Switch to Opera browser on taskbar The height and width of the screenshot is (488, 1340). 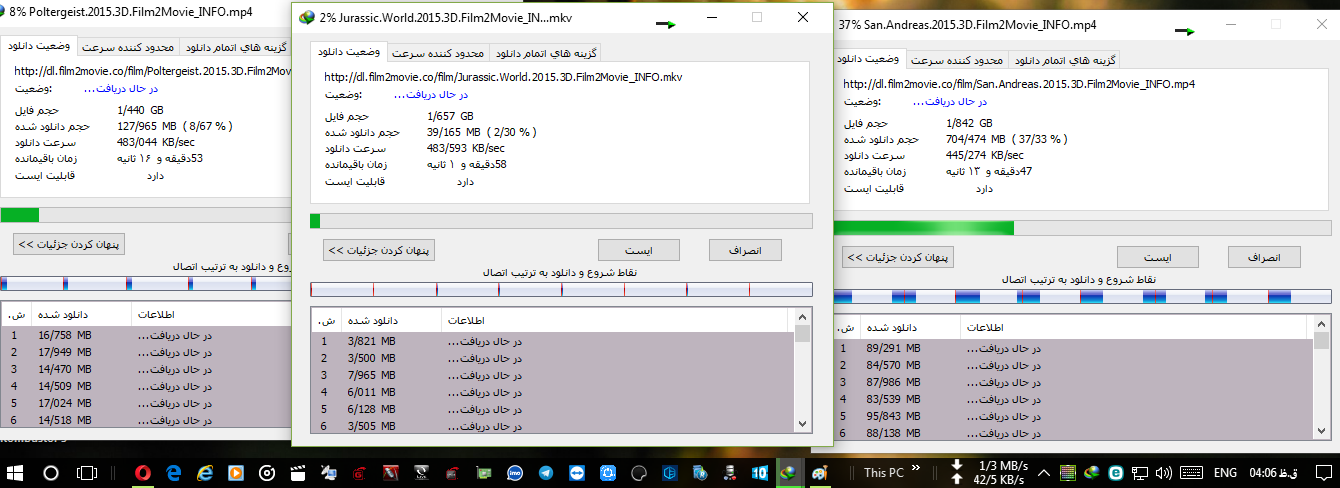(x=145, y=473)
